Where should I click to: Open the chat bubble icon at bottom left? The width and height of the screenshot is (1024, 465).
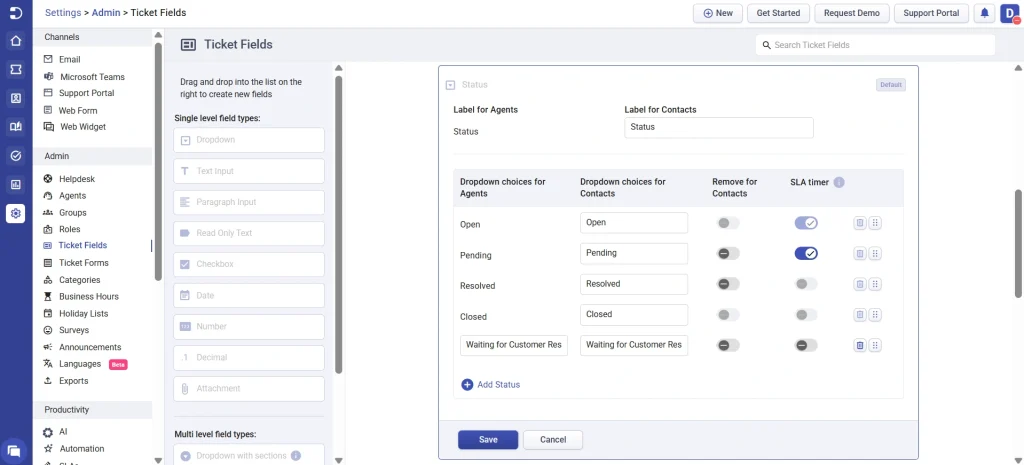pyautogui.click(x=14, y=451)
